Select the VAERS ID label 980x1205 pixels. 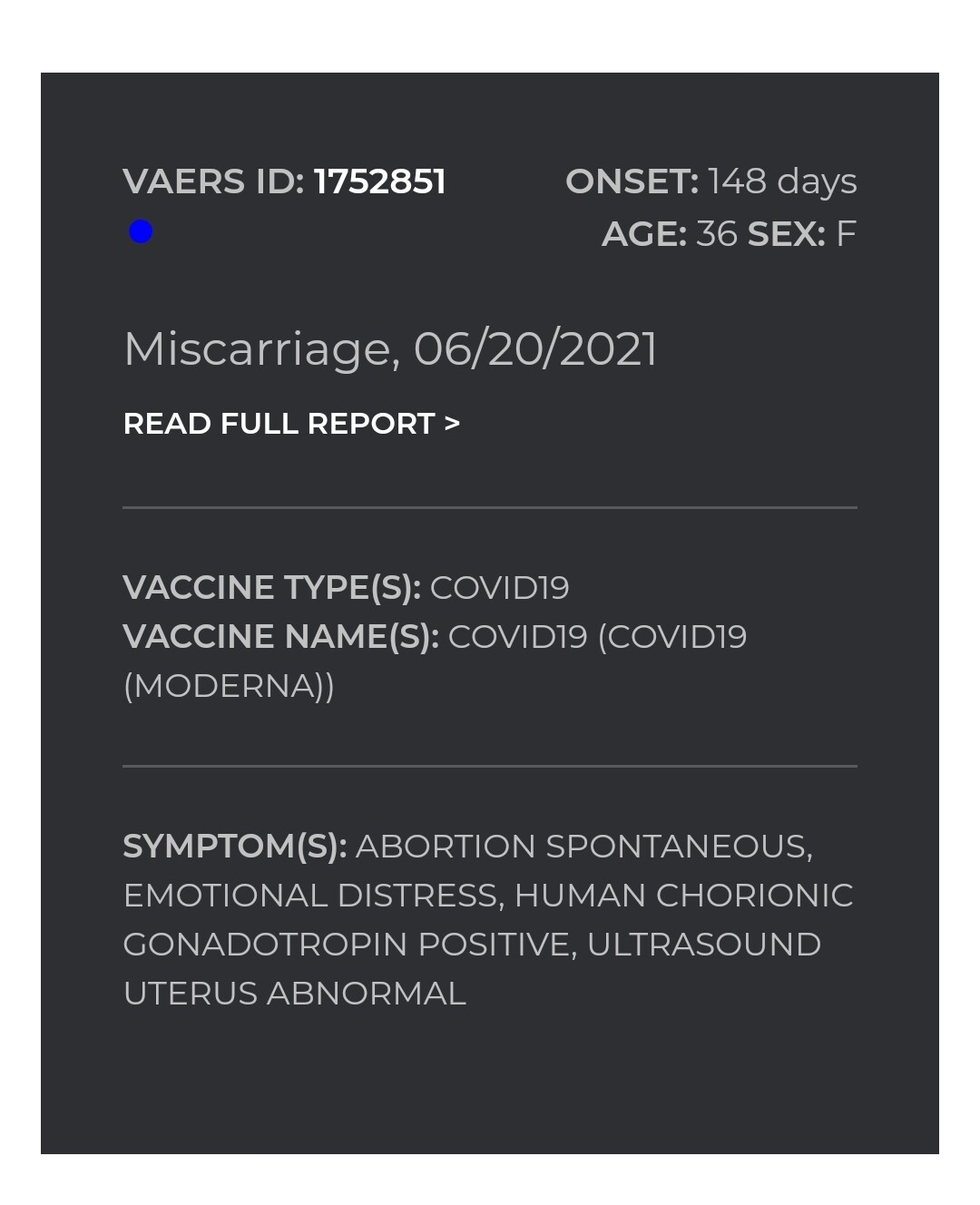[x=213, y=181]
